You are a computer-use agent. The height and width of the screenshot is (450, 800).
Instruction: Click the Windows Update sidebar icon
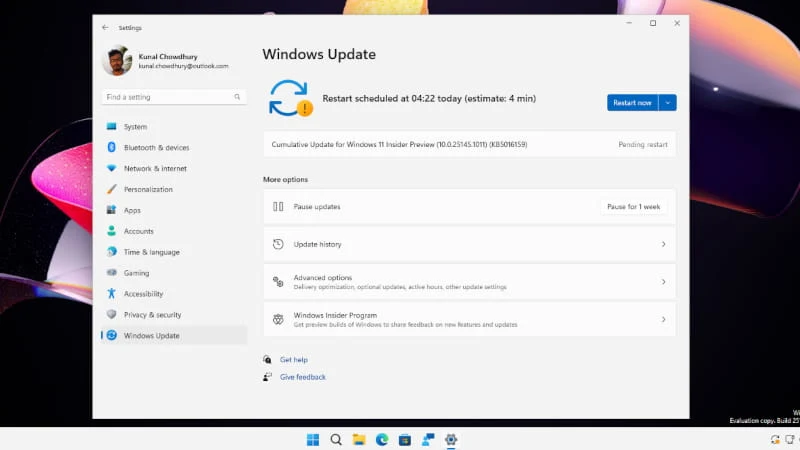111,335
